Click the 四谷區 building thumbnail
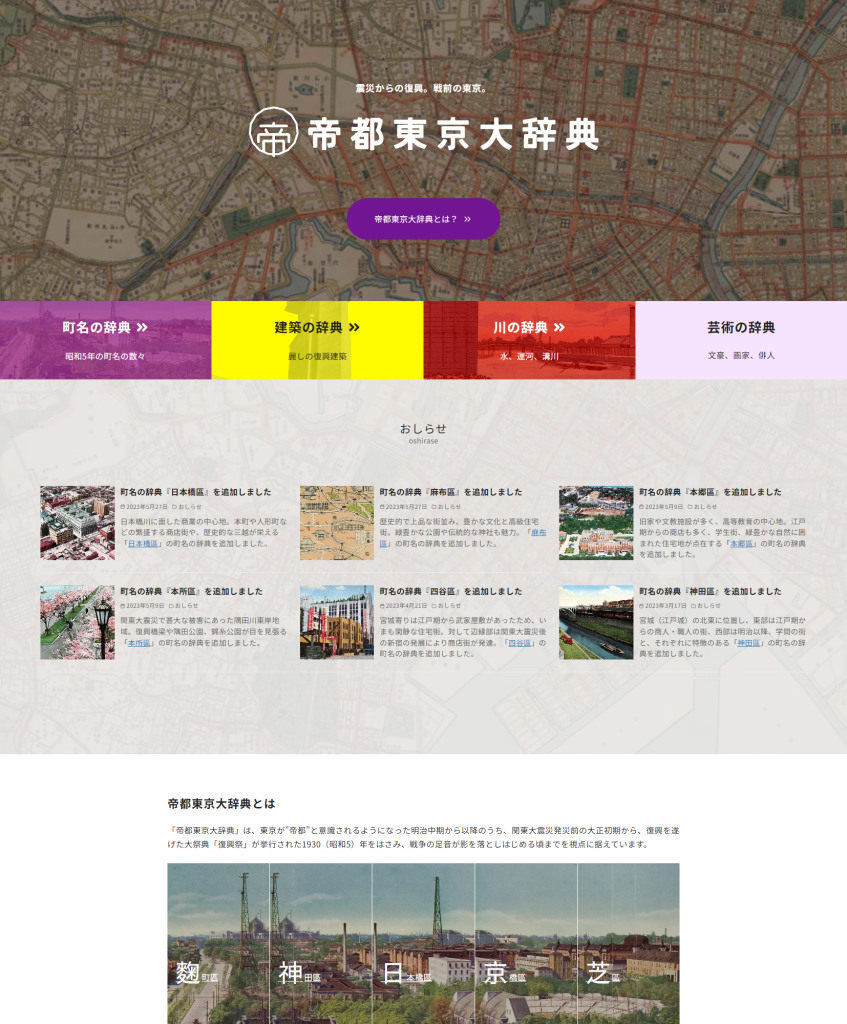Screen dimensions: 847x1024 coord(336,622)
